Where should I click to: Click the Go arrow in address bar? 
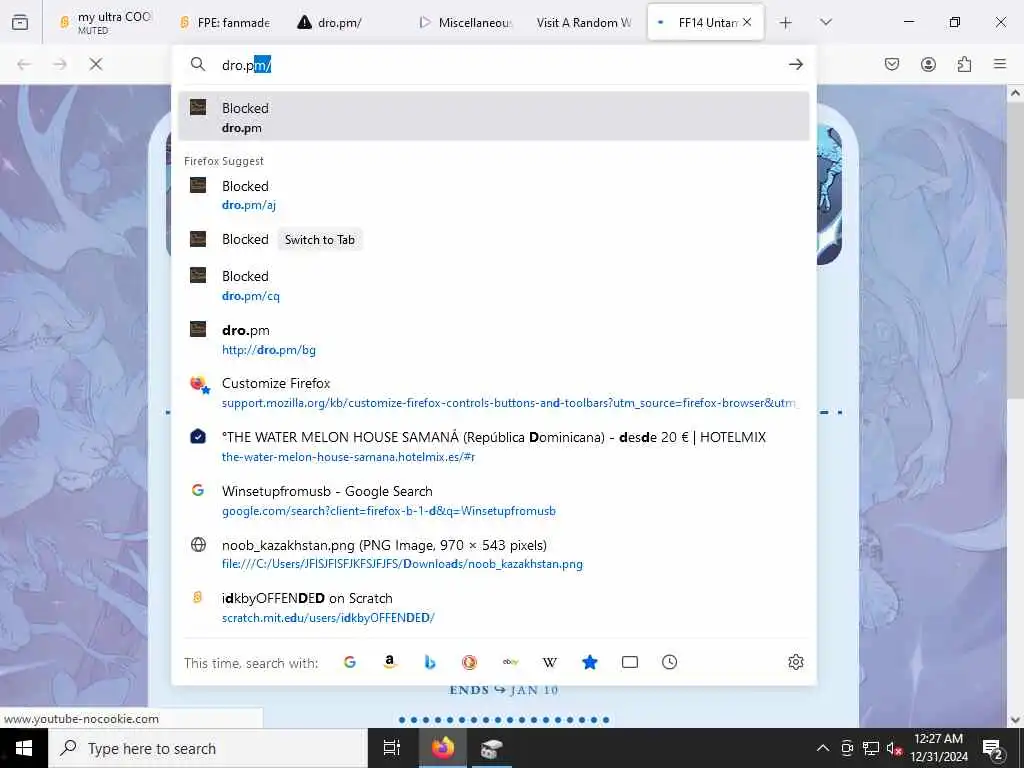[795, 64]
